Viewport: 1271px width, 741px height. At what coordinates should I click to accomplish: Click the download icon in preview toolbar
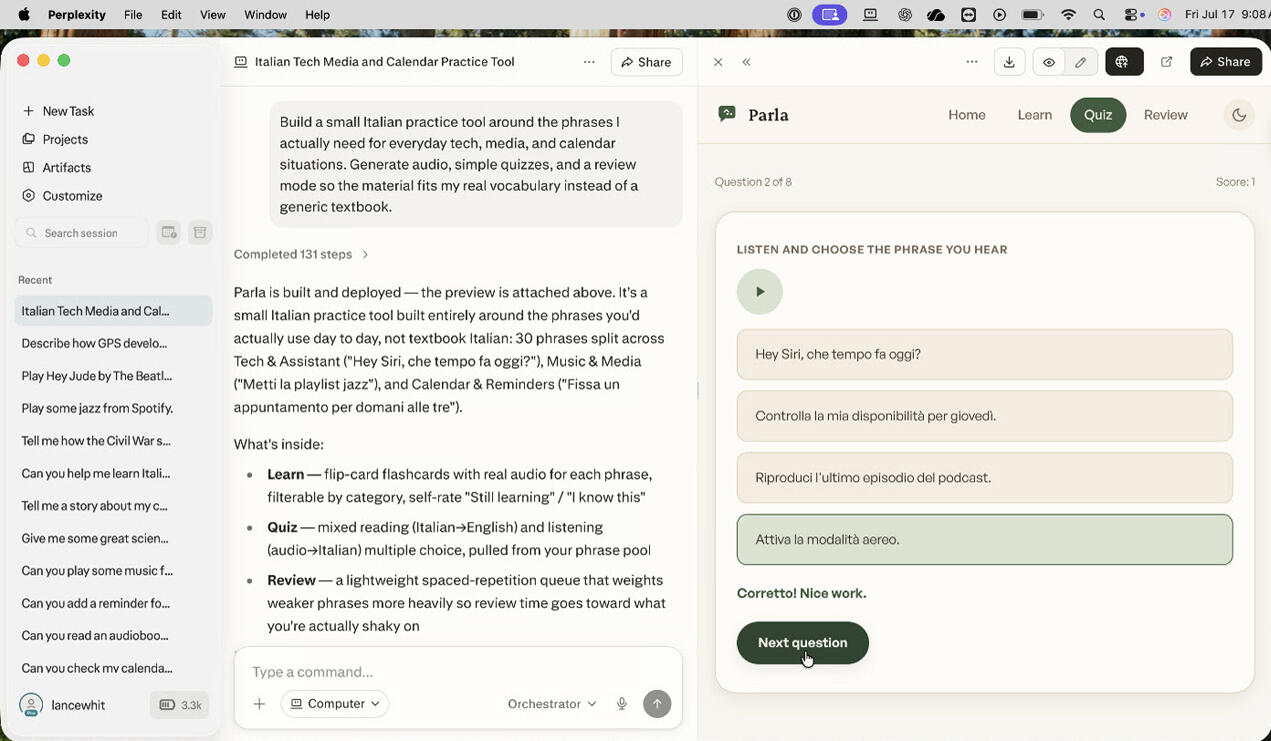pyautogui.click(x=1009, y=62)
